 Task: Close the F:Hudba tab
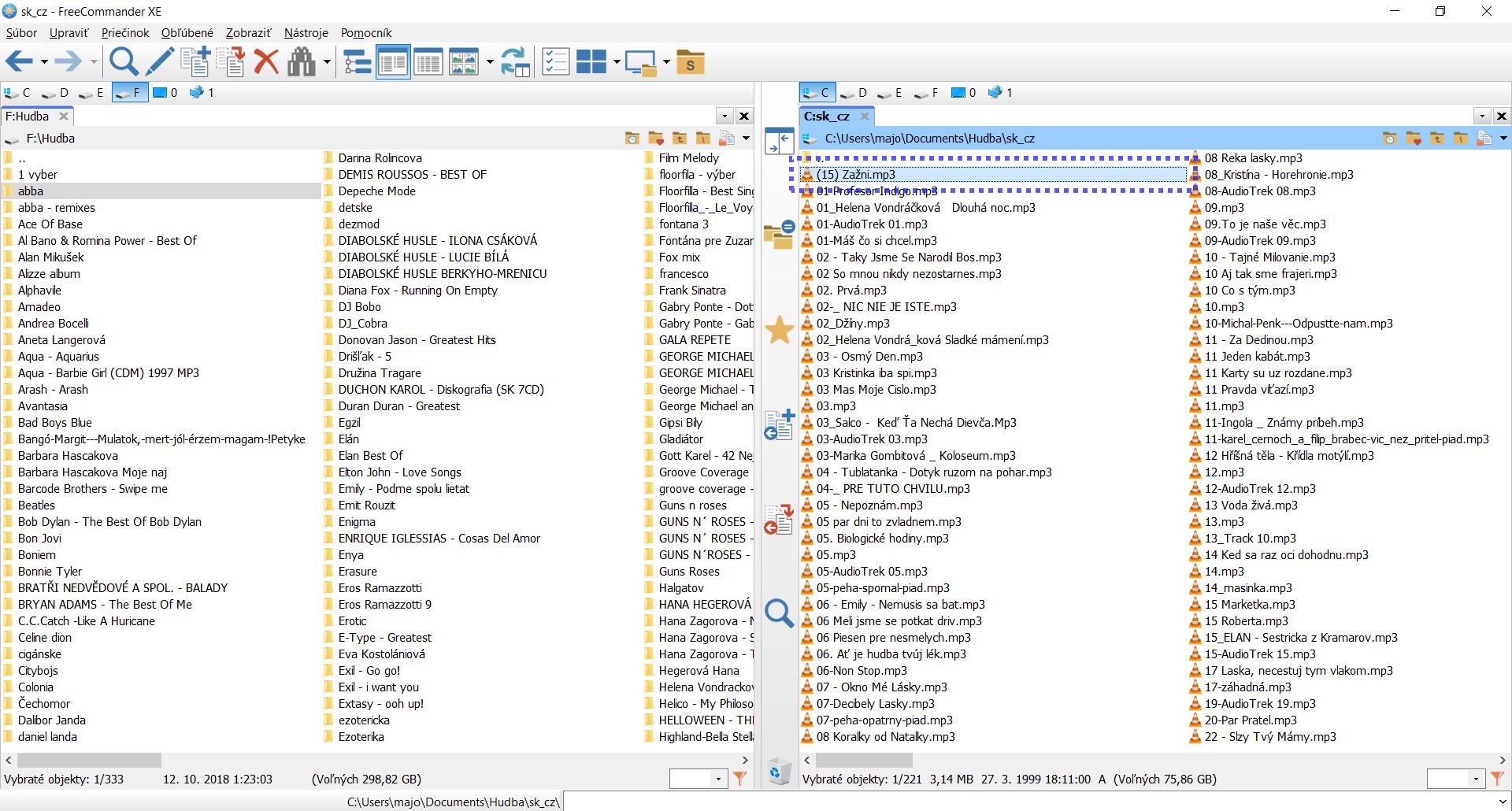(64, 116)
